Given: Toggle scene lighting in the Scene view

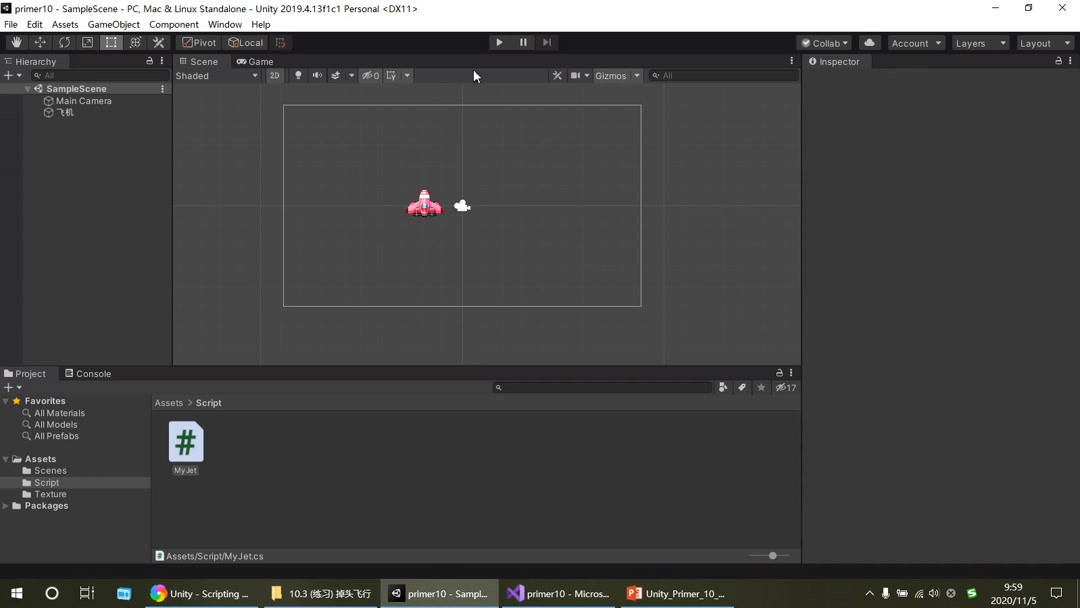Looking at the screenshot, I should coord(297,75).
